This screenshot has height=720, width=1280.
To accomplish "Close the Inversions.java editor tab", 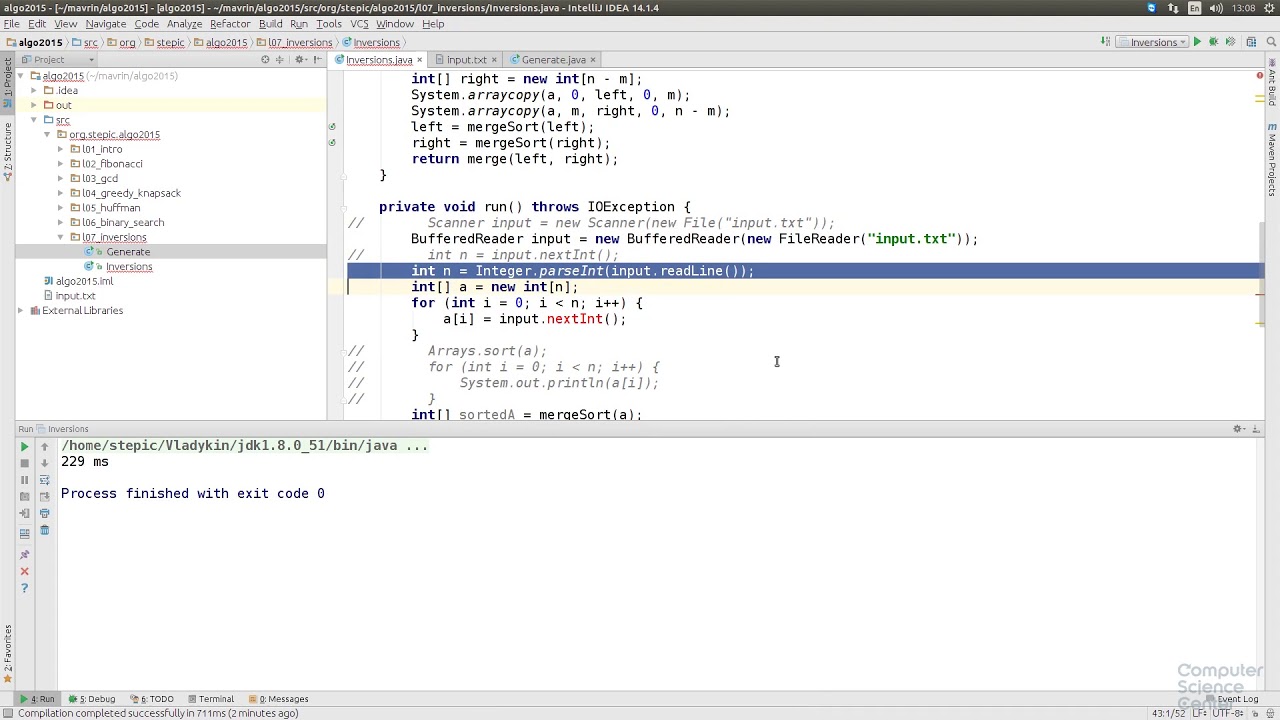I will pyautogui.click(x=419, y=60).
